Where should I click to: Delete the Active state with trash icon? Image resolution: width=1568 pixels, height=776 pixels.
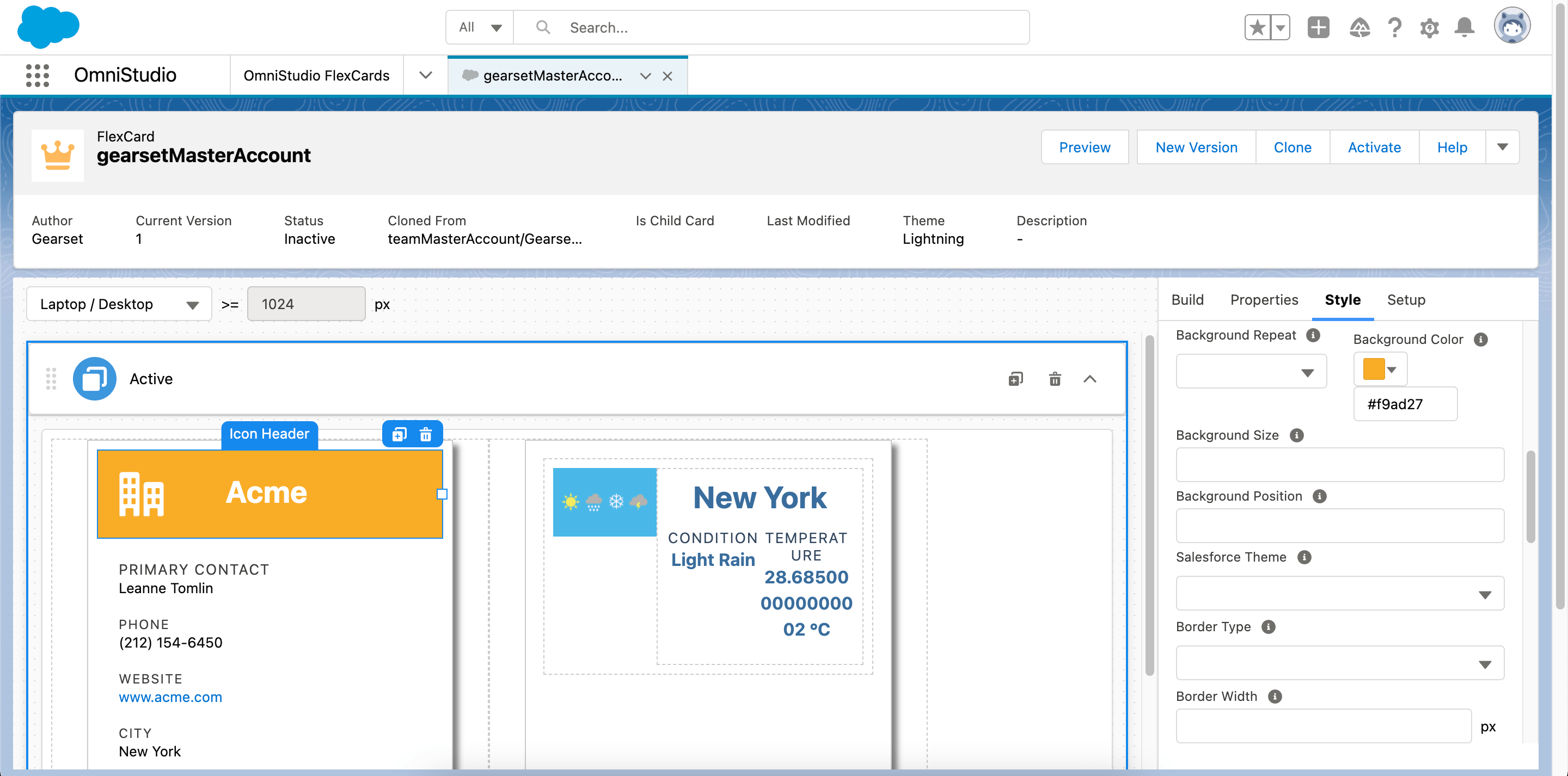click(1054, 379)
